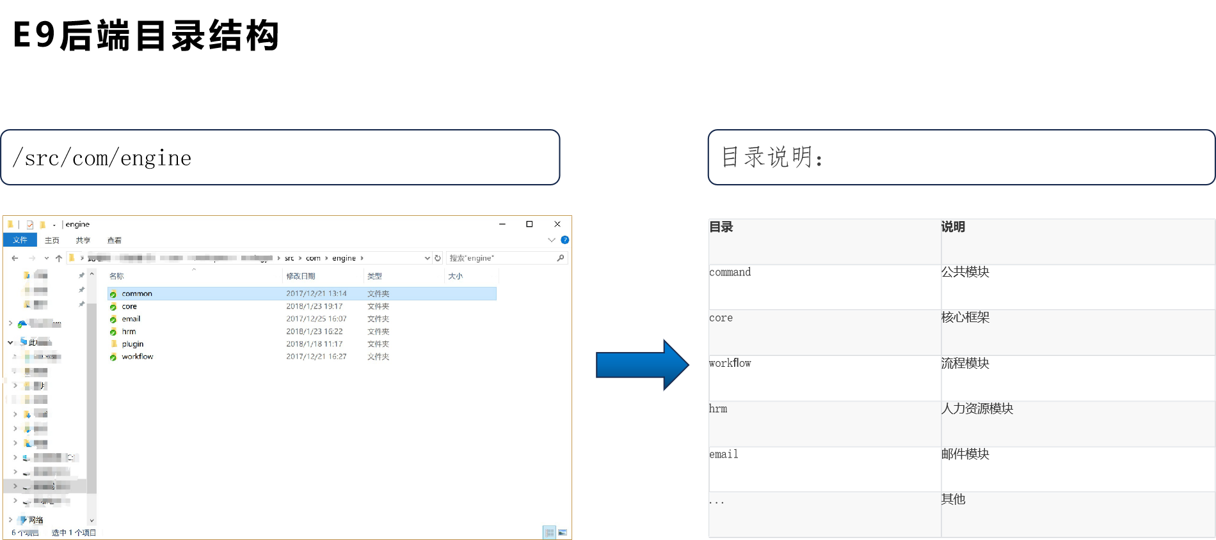Select 网络 in the navigation pane
This screenshot has width=1216, height=540.
pos(36,520)
